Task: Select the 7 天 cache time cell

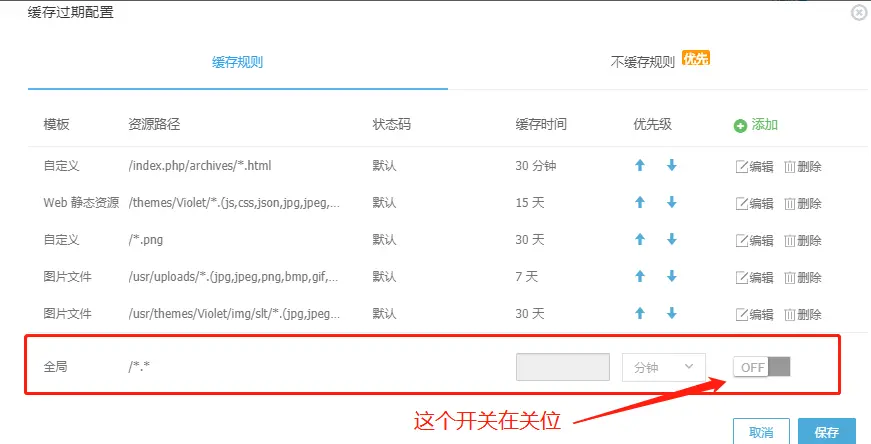Action: click(527, 276)
